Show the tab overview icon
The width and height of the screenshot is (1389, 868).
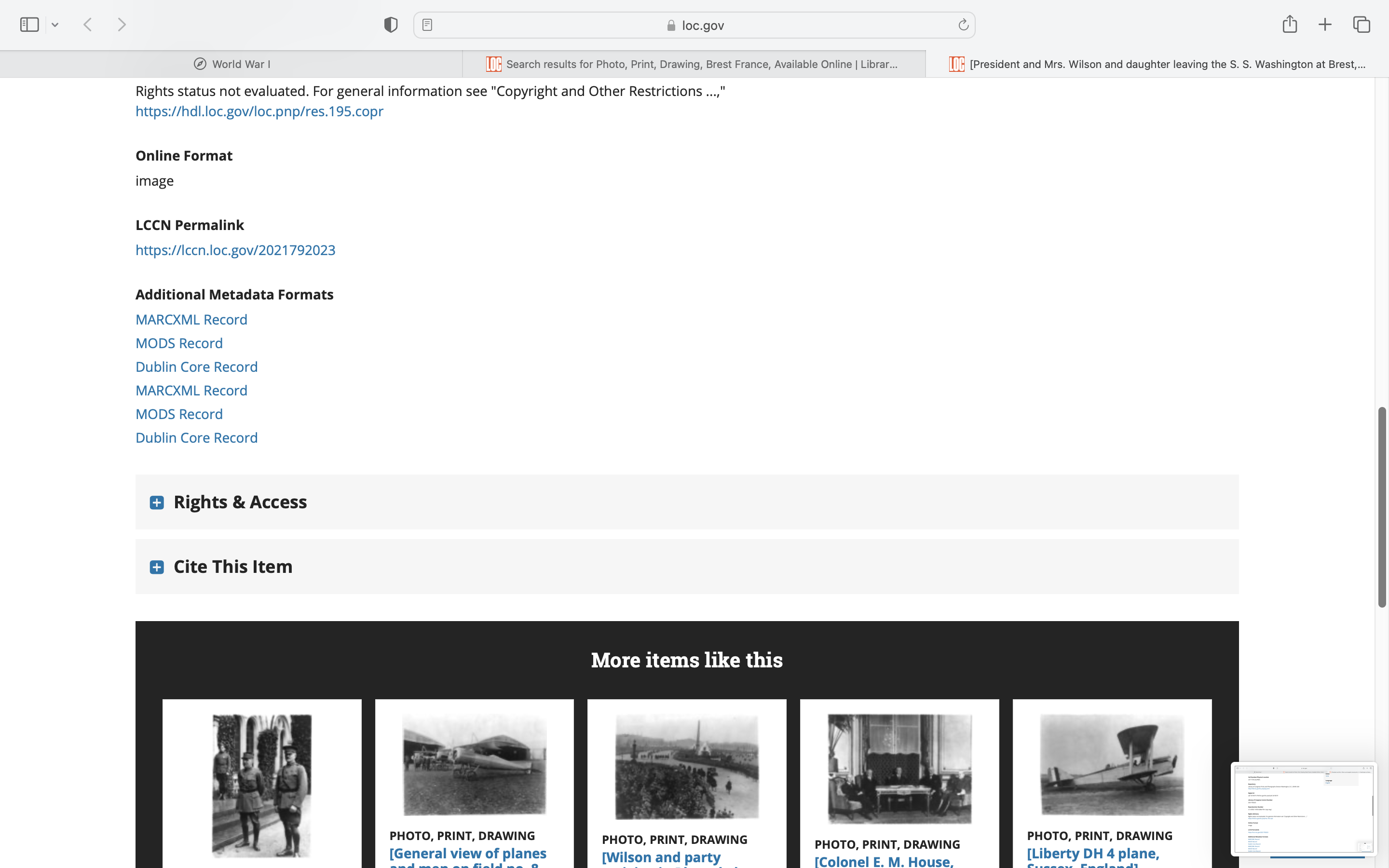click(1362, 25)
